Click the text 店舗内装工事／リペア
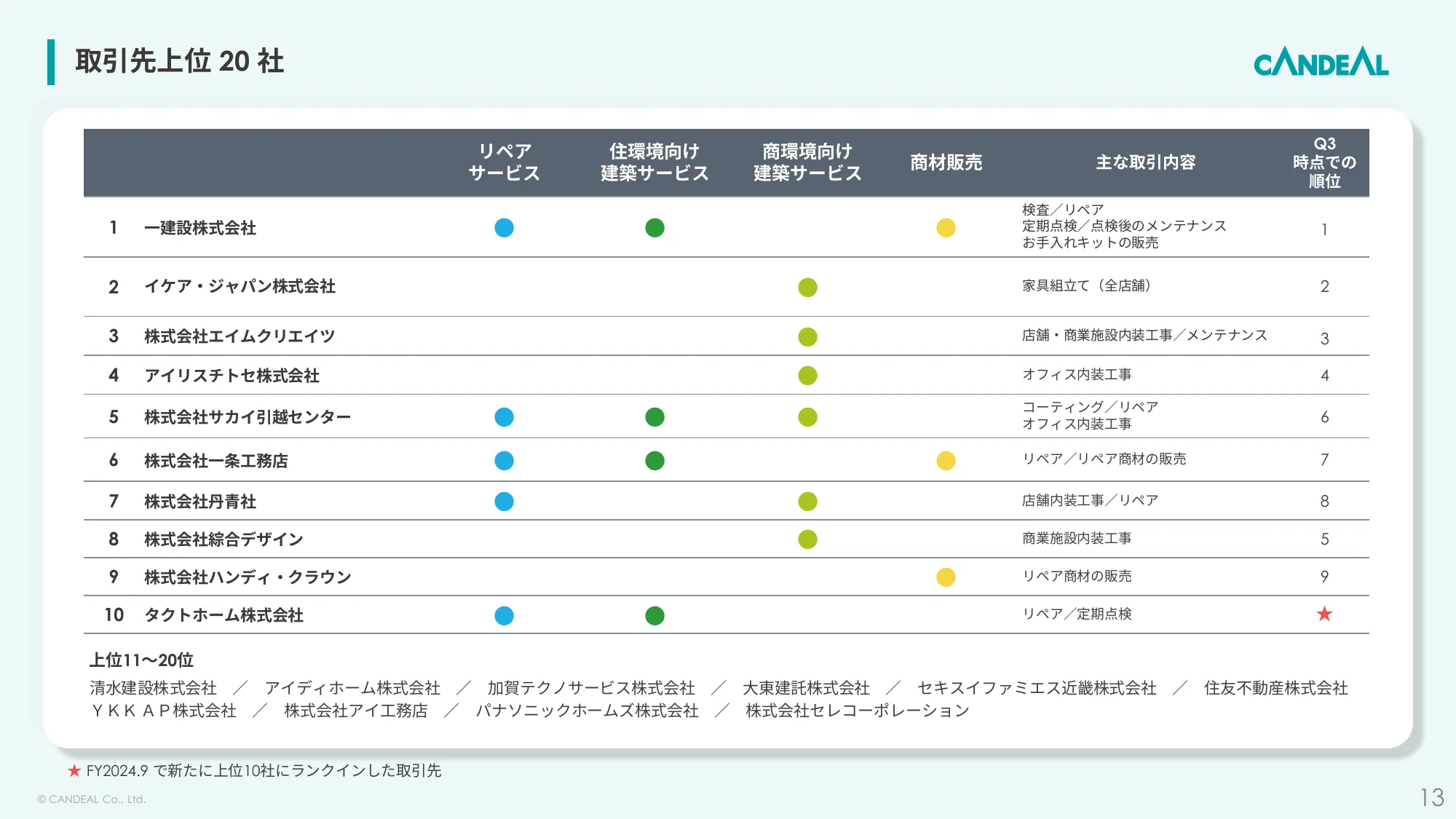This screenshot has width=1456, height=819. [1090, 500]
